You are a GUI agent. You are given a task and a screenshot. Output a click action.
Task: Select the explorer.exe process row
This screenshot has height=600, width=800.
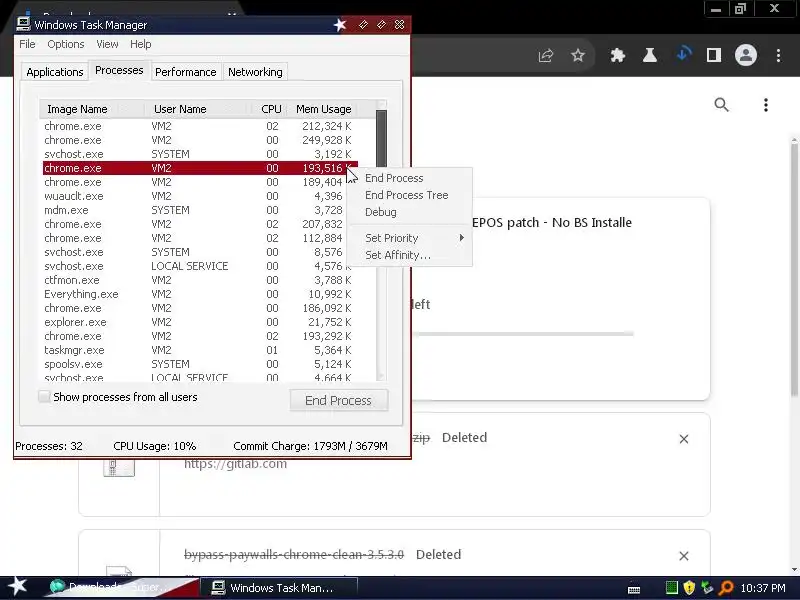[x=200, y=322]
